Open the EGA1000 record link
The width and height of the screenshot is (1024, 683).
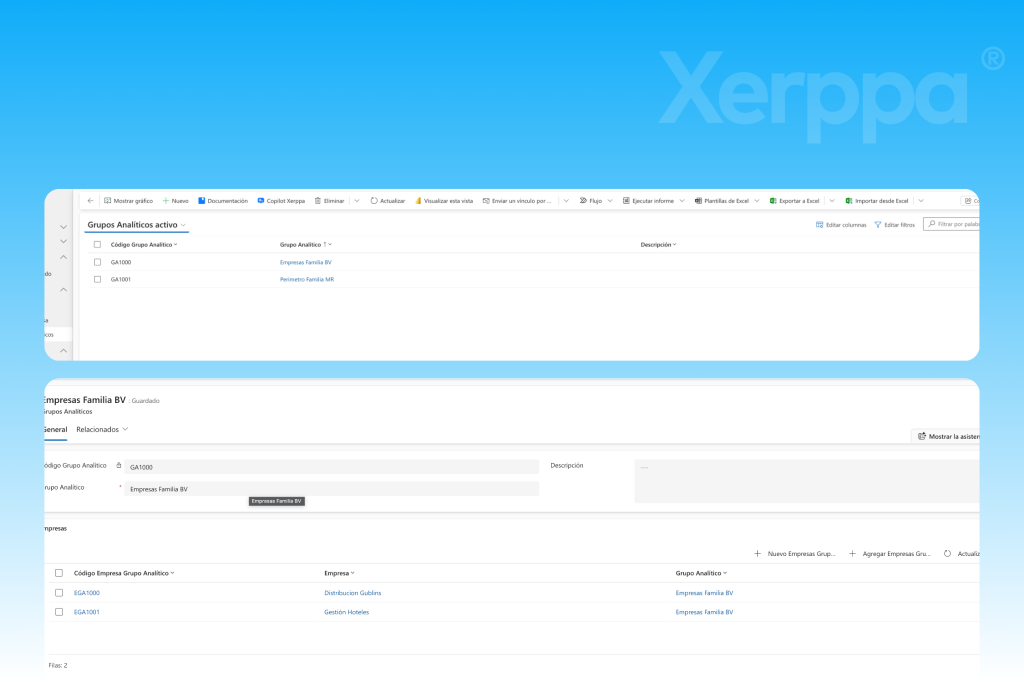coord(87,593)
